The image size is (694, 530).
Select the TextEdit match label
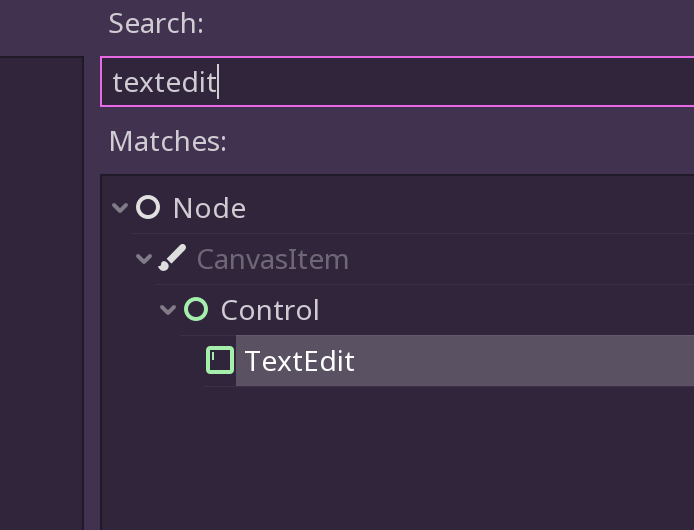tap(300, 361)
